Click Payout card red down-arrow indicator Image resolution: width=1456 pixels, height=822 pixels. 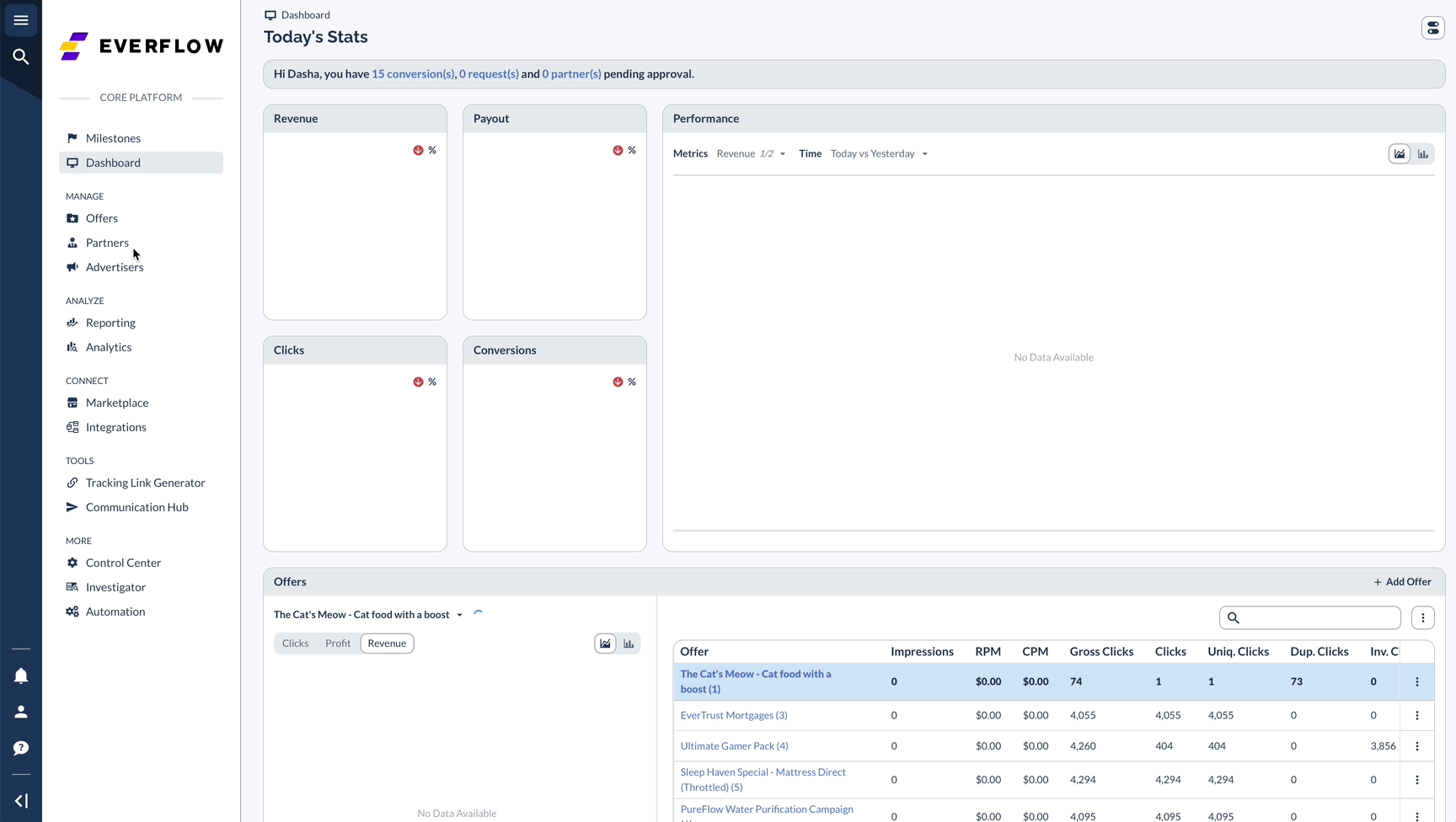click(x=618, y=150)
